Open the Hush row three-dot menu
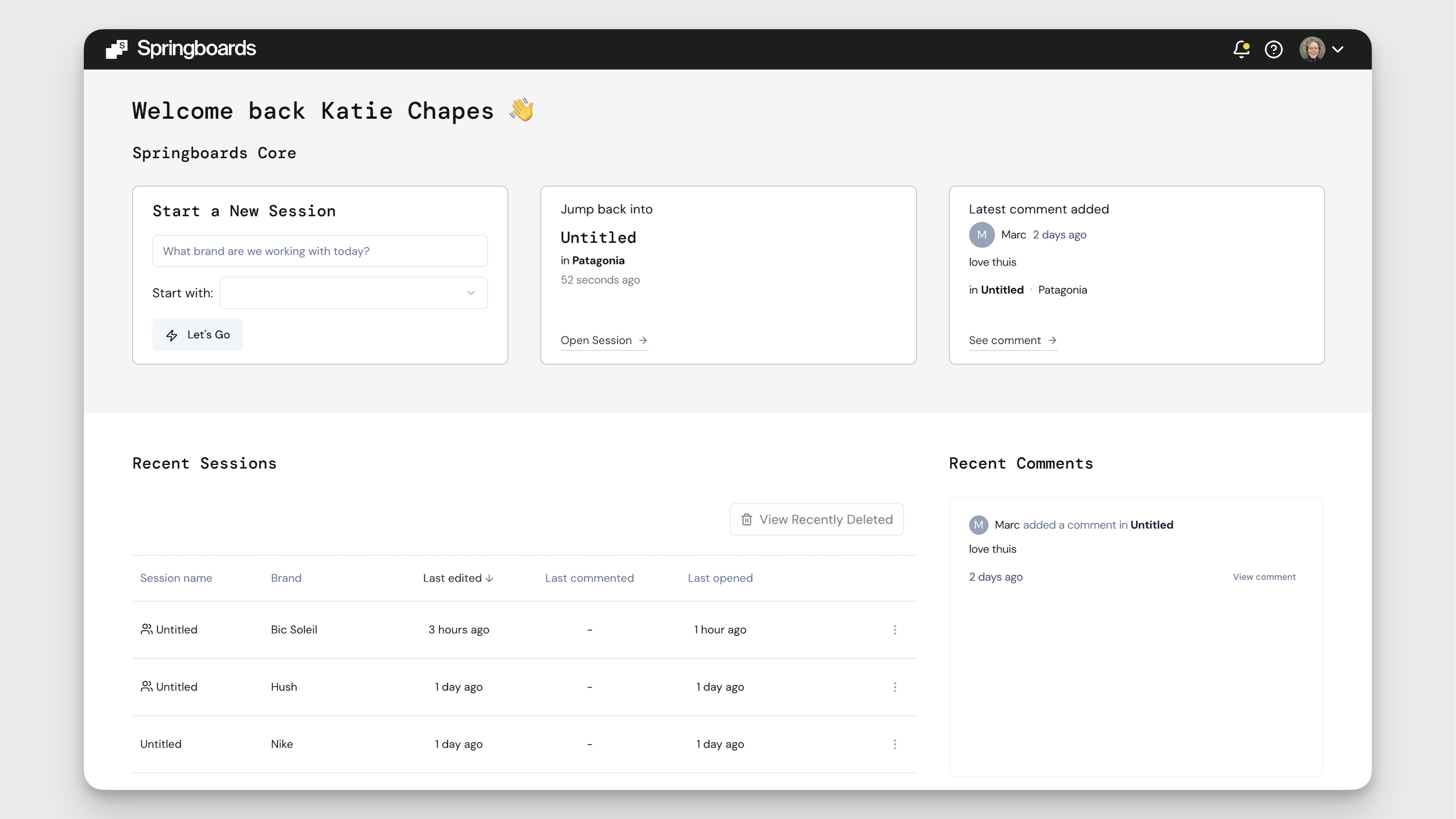Image resolution: width=1456 pixels, height=819 pixels. pyautogui.click(x=895, y=687)
